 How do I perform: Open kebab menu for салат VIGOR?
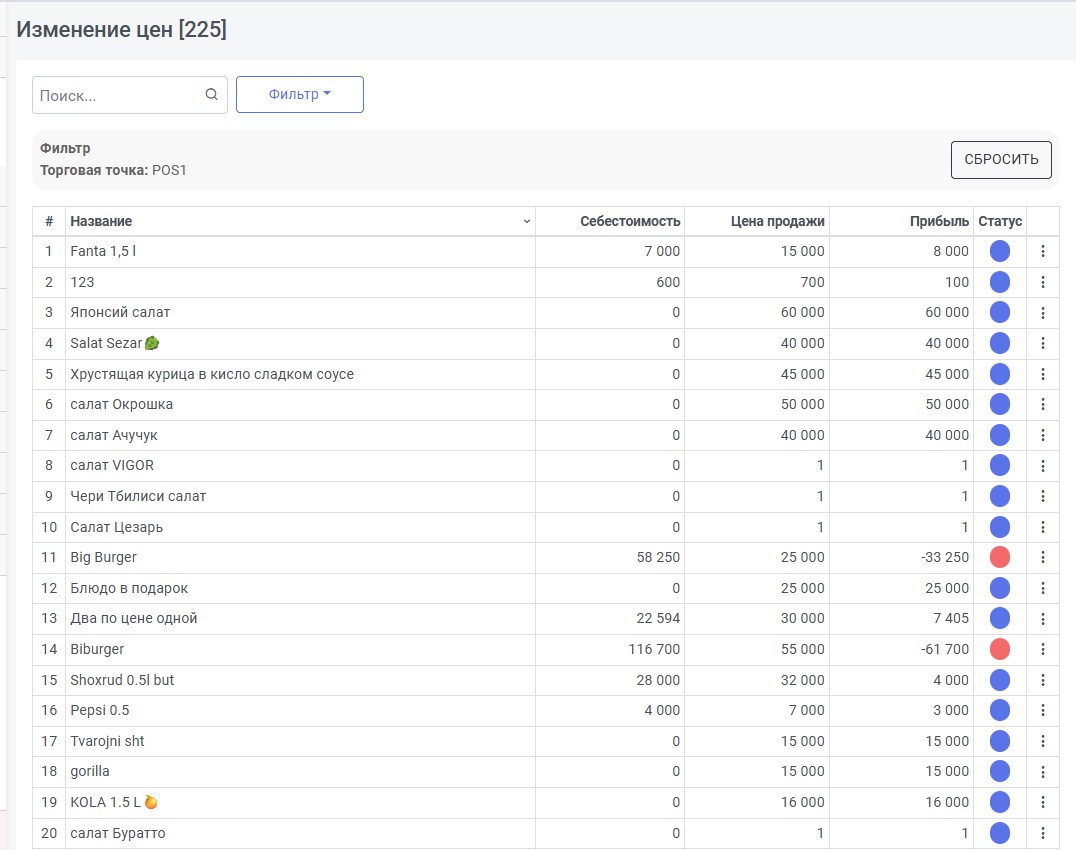coord(1042,465)
